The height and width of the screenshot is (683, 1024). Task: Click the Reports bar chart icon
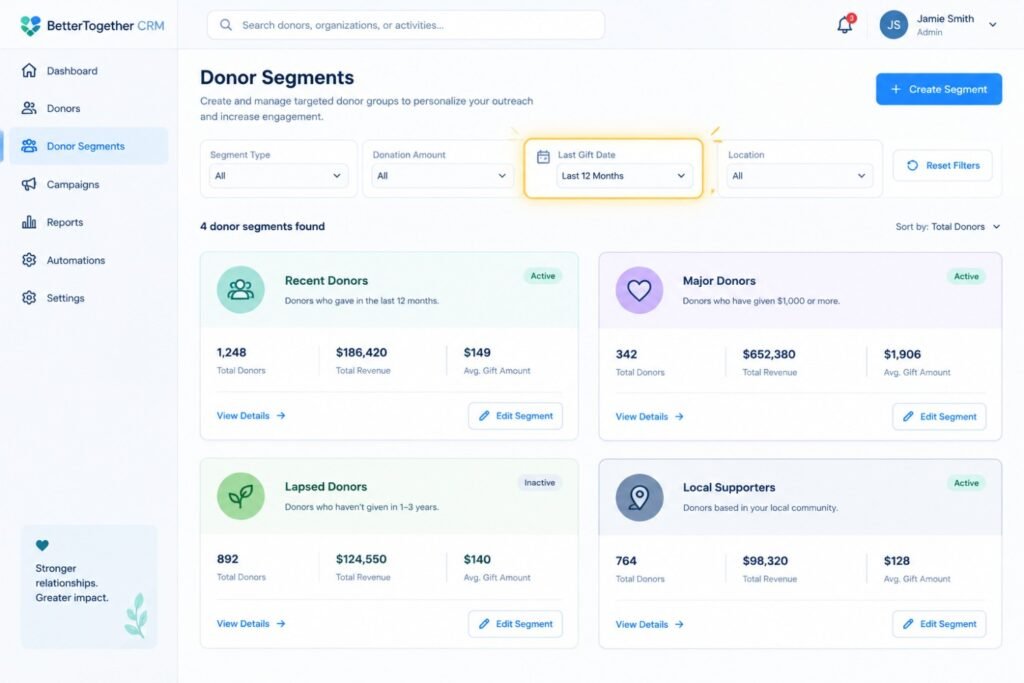coord(29,222)
